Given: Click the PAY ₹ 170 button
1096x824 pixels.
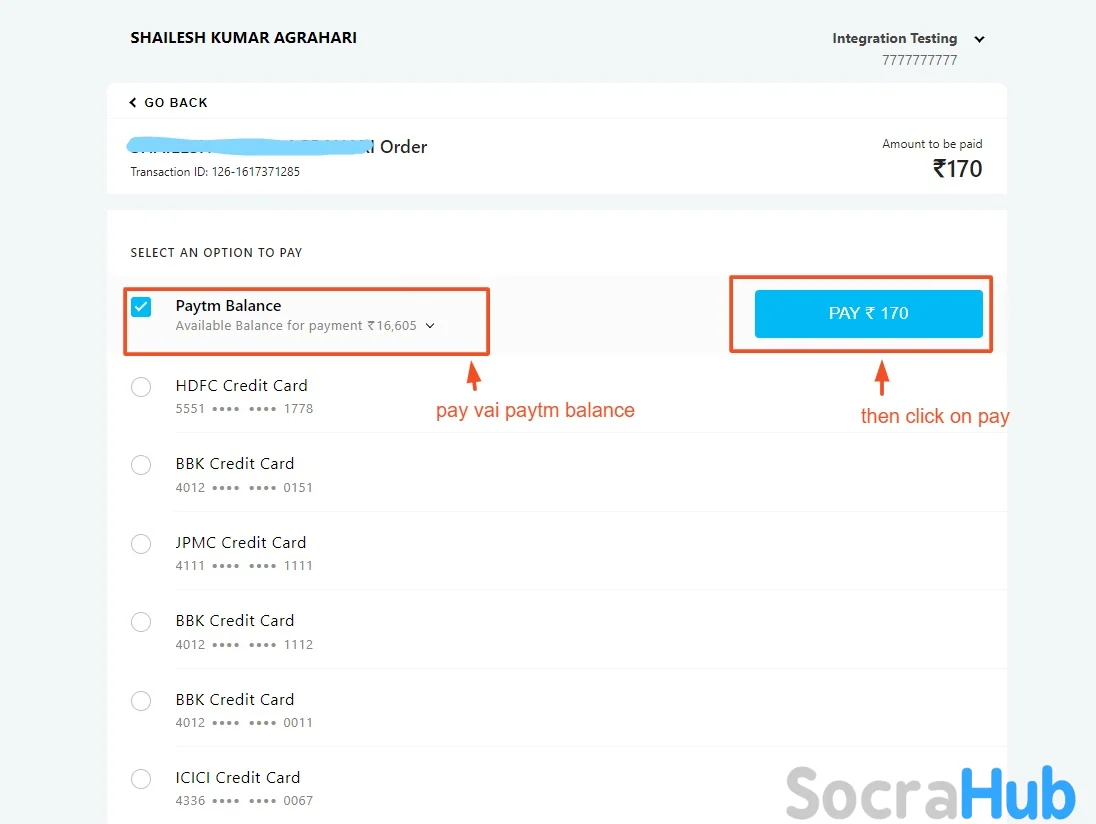Looking at the screenshot, I should (x=868, y=313).
